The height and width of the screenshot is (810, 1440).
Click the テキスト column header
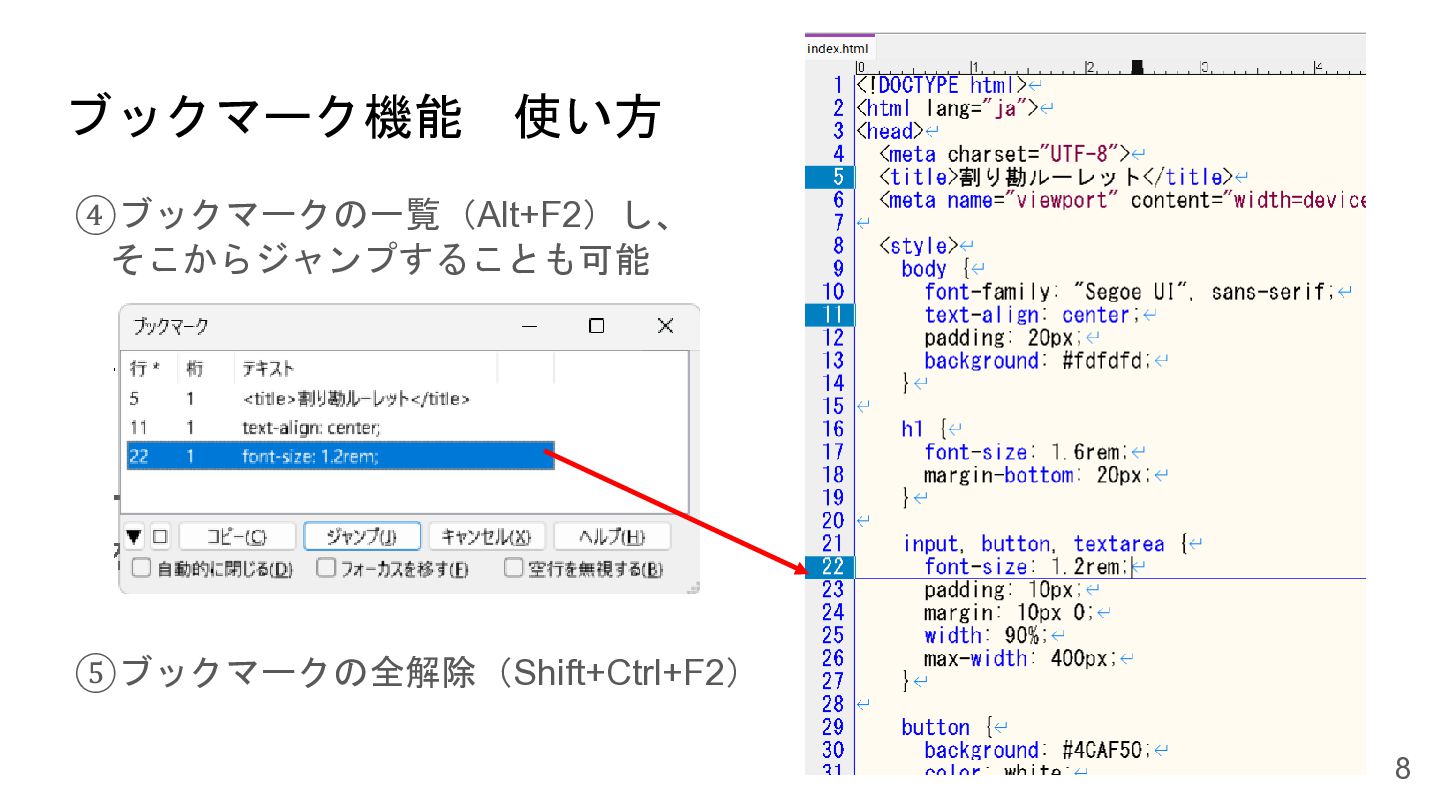365,369
